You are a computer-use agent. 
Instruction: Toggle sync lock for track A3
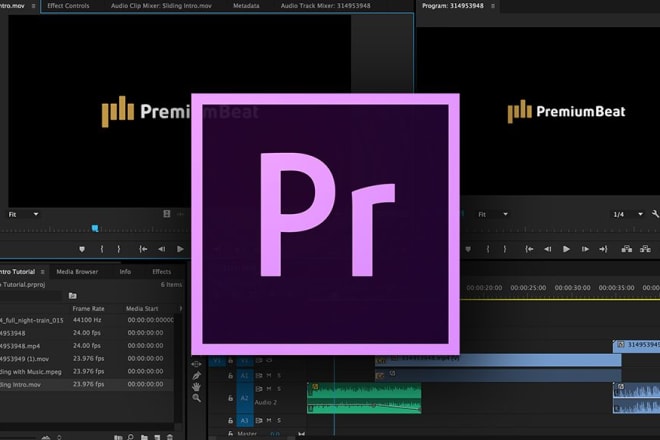(259, 420)
